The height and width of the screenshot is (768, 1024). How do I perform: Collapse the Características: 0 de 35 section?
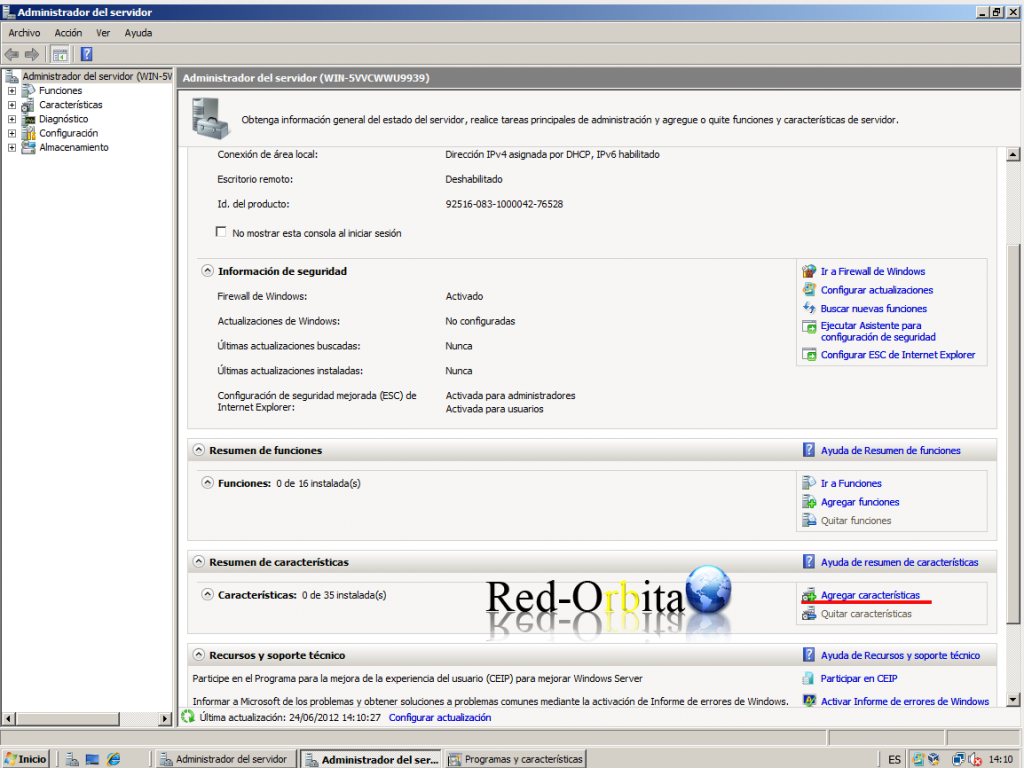coord(209,594)
